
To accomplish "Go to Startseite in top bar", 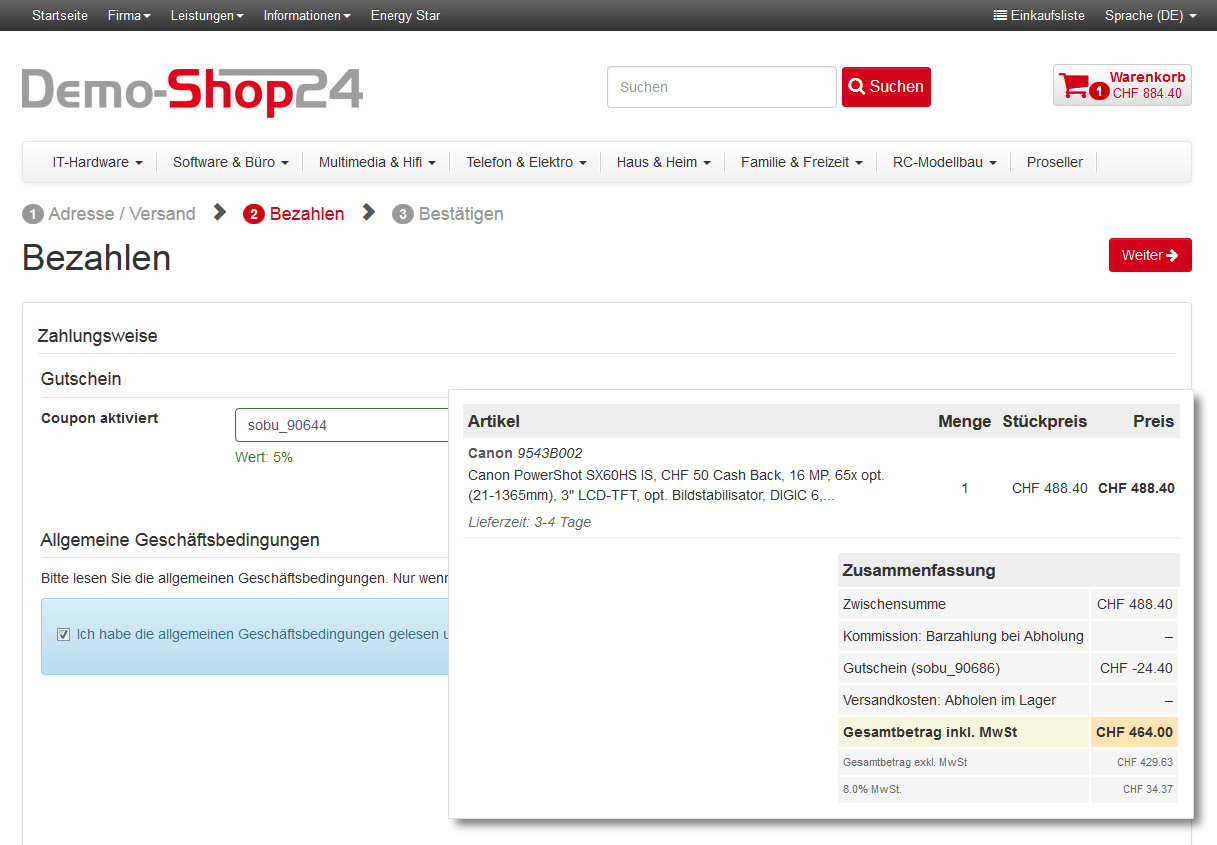I will (60, 16).
